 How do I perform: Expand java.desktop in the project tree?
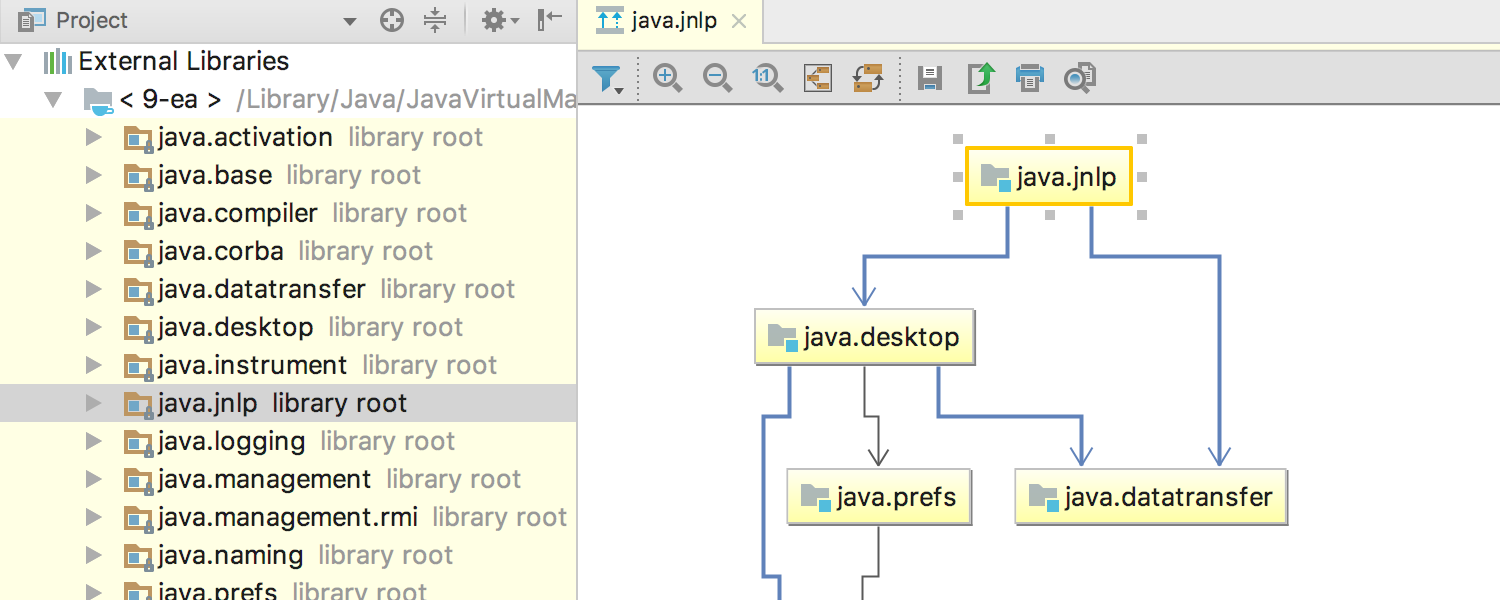pyautogui.click(x=94, y=327)
